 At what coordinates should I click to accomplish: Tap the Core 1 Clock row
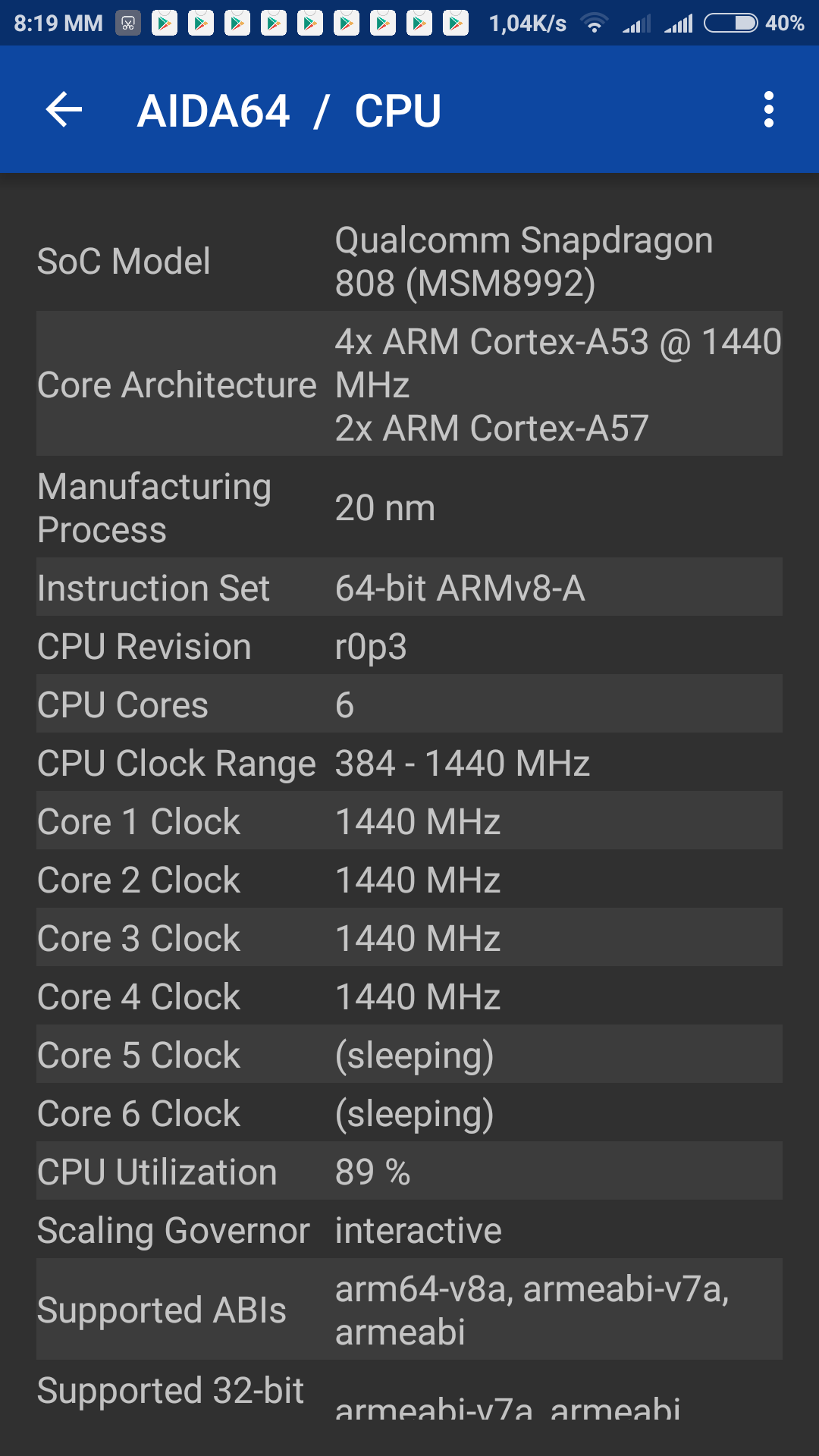click(x=409, y=821)
